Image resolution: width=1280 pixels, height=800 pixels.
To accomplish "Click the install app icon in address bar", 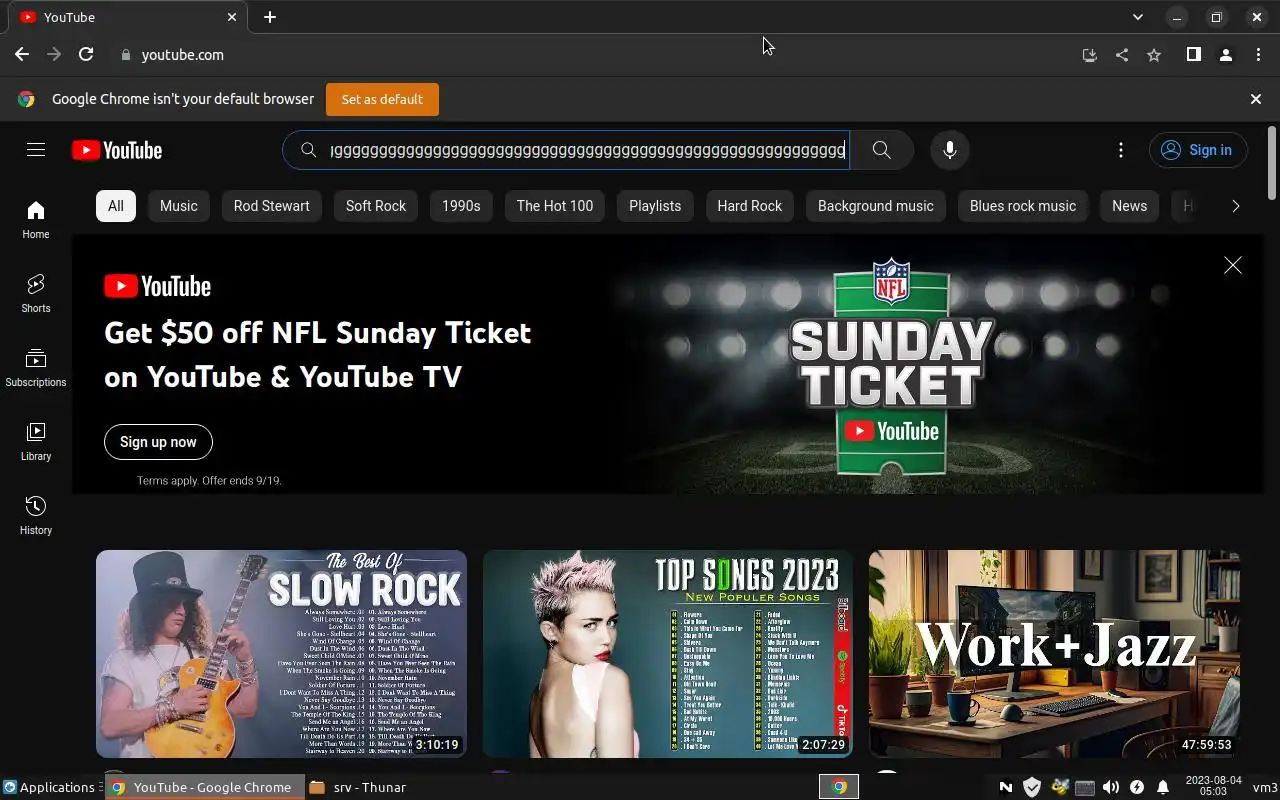I will 1090,55.
